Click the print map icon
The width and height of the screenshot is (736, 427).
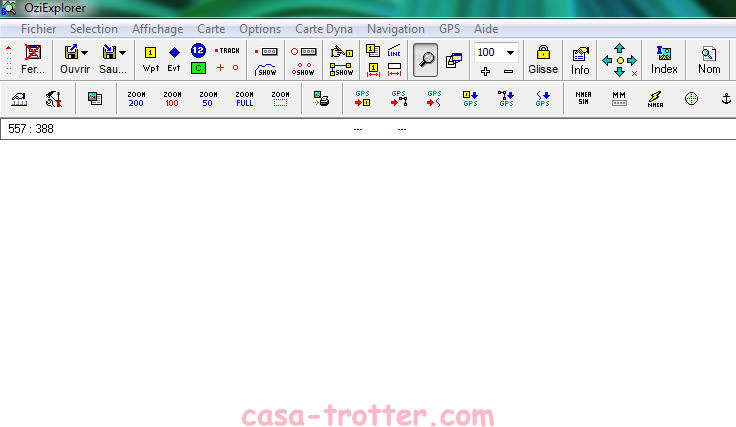coord(322,99)
